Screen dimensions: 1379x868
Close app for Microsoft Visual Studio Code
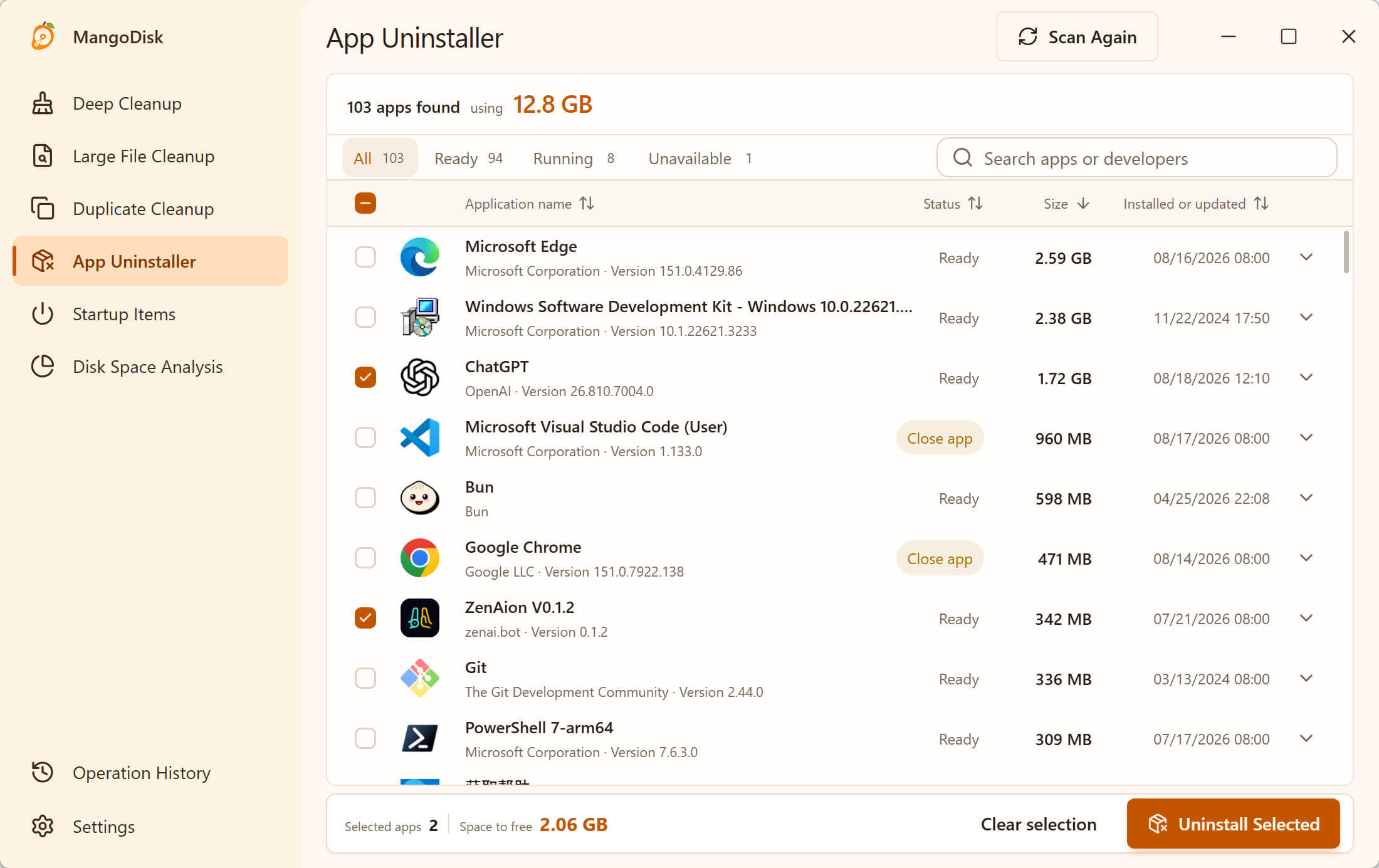pyautogui.click(x=940, y=437)
